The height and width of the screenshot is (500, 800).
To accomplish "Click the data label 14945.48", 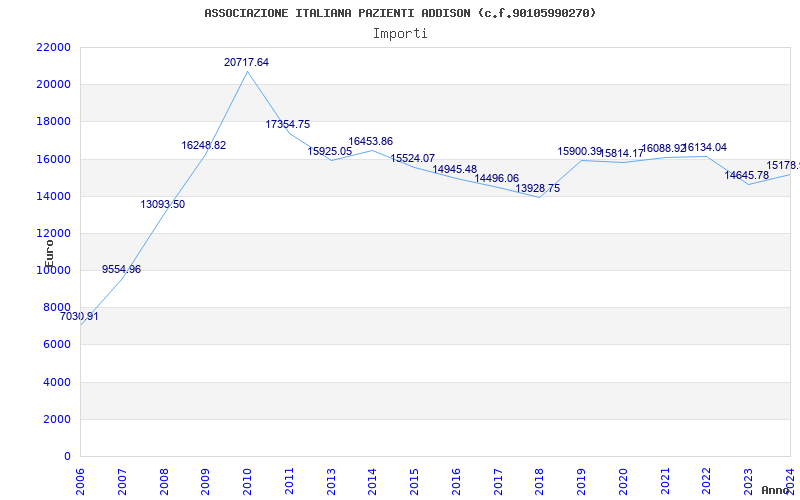I will 455,169.
